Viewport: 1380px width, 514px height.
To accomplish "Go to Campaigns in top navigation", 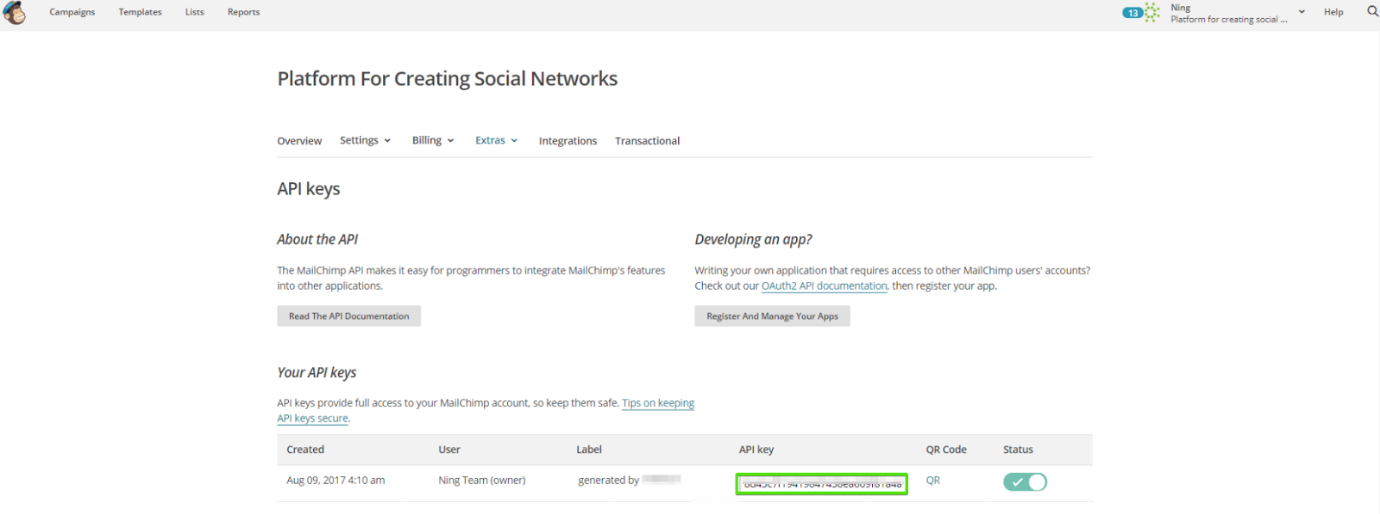I will click(x=72, y=12).
